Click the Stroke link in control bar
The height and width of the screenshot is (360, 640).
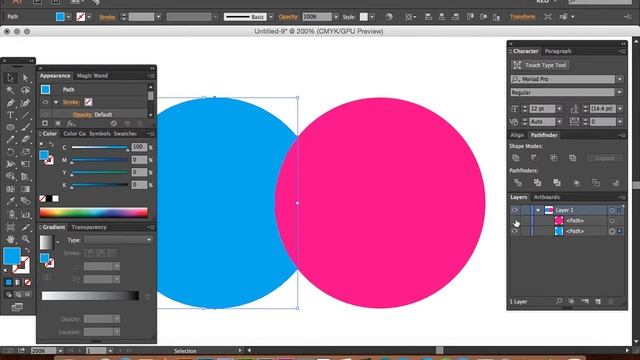[107, 17]
